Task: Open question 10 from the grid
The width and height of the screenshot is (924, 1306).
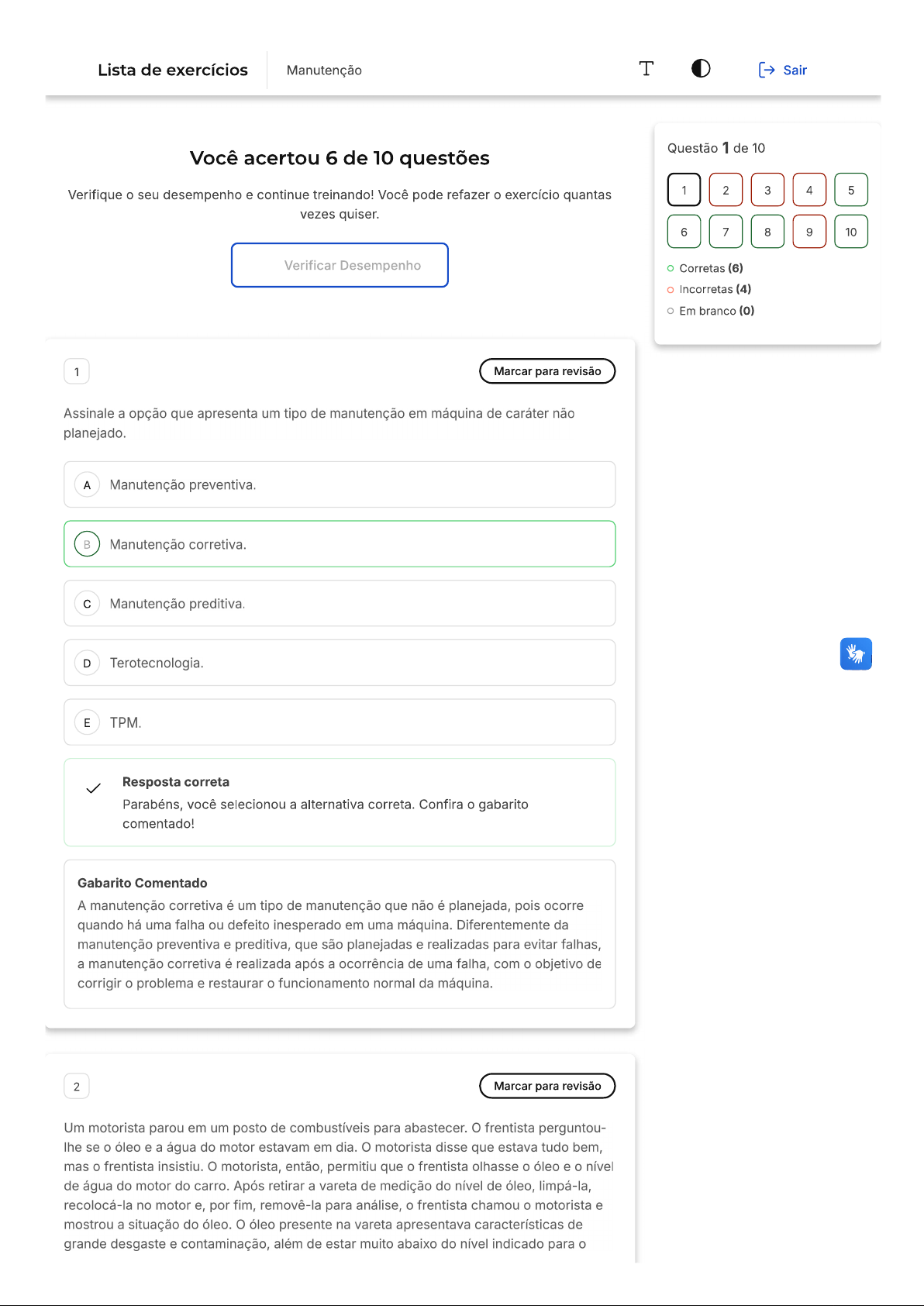Action: tap(851, 232)
